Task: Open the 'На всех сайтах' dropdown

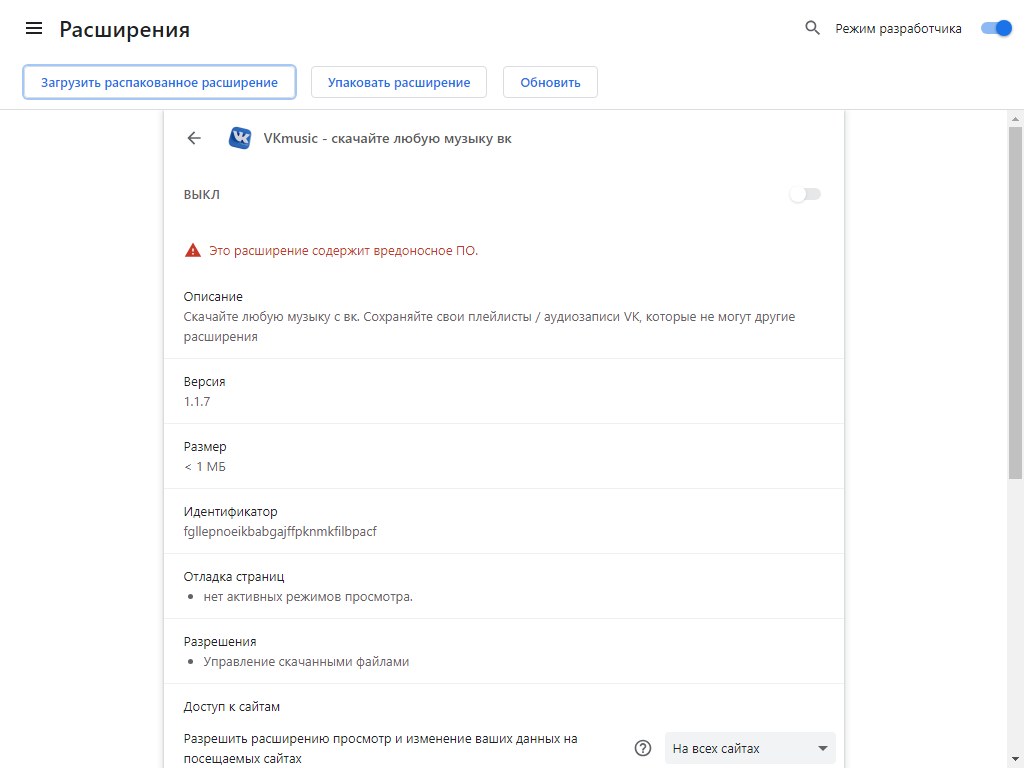Action: [x=750, y=748]
